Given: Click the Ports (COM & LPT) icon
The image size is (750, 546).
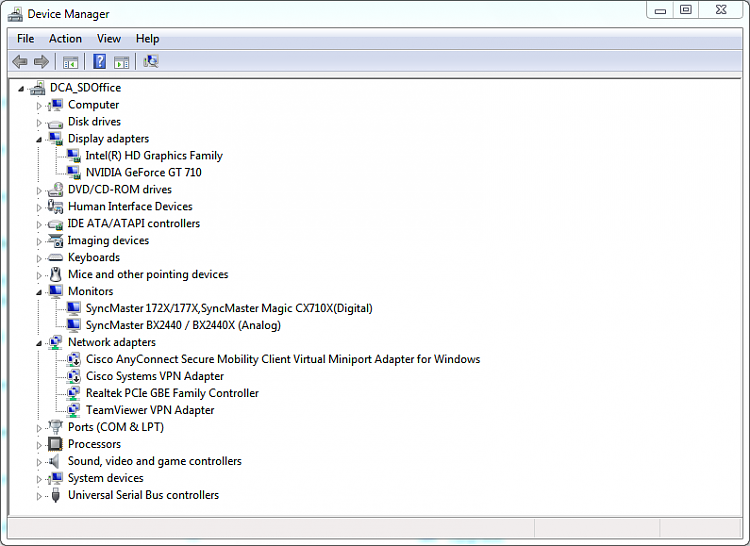Looking at the screenshot, I should 55,427.
